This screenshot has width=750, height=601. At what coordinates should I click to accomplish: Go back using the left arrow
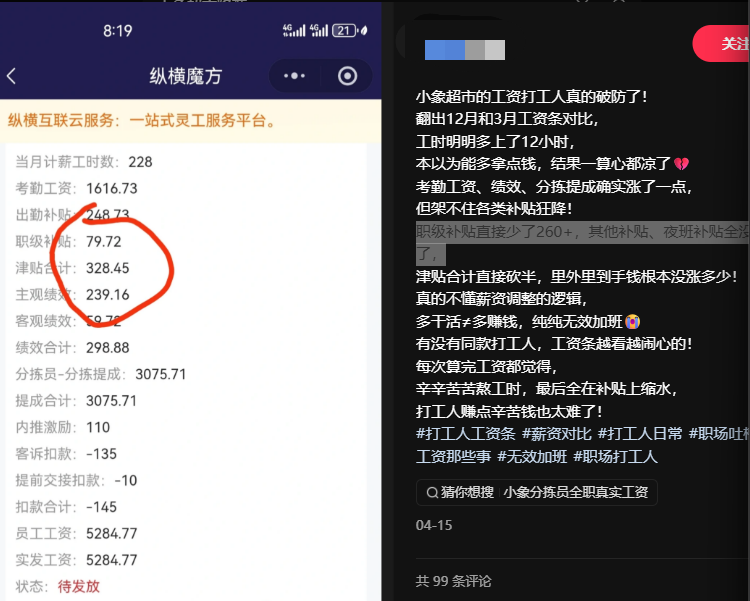click(x=11, y=76)
